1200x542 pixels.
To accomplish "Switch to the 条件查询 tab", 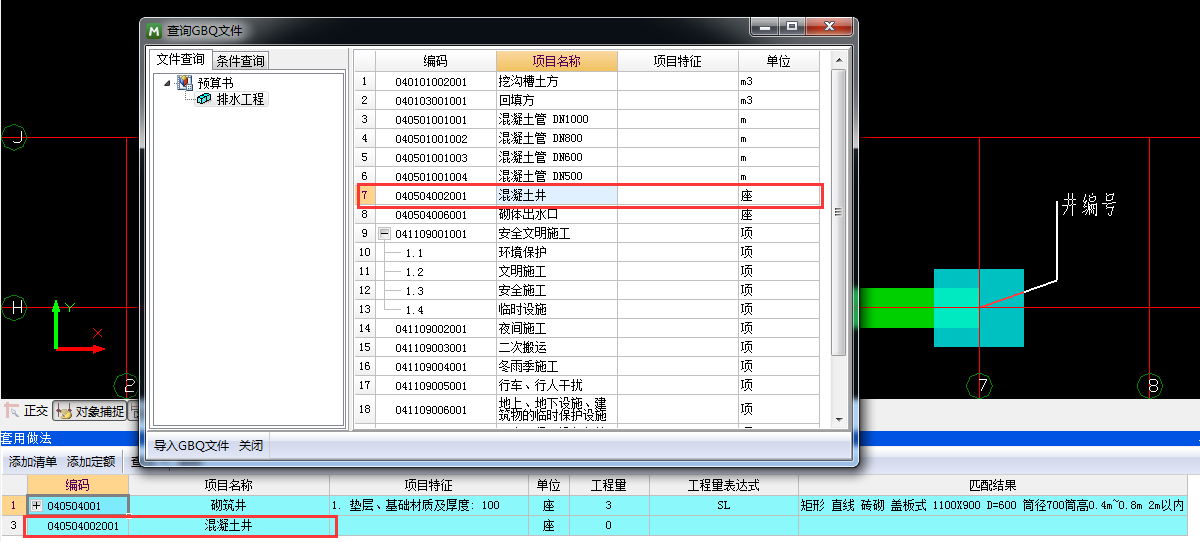I will tap(240, 61).
